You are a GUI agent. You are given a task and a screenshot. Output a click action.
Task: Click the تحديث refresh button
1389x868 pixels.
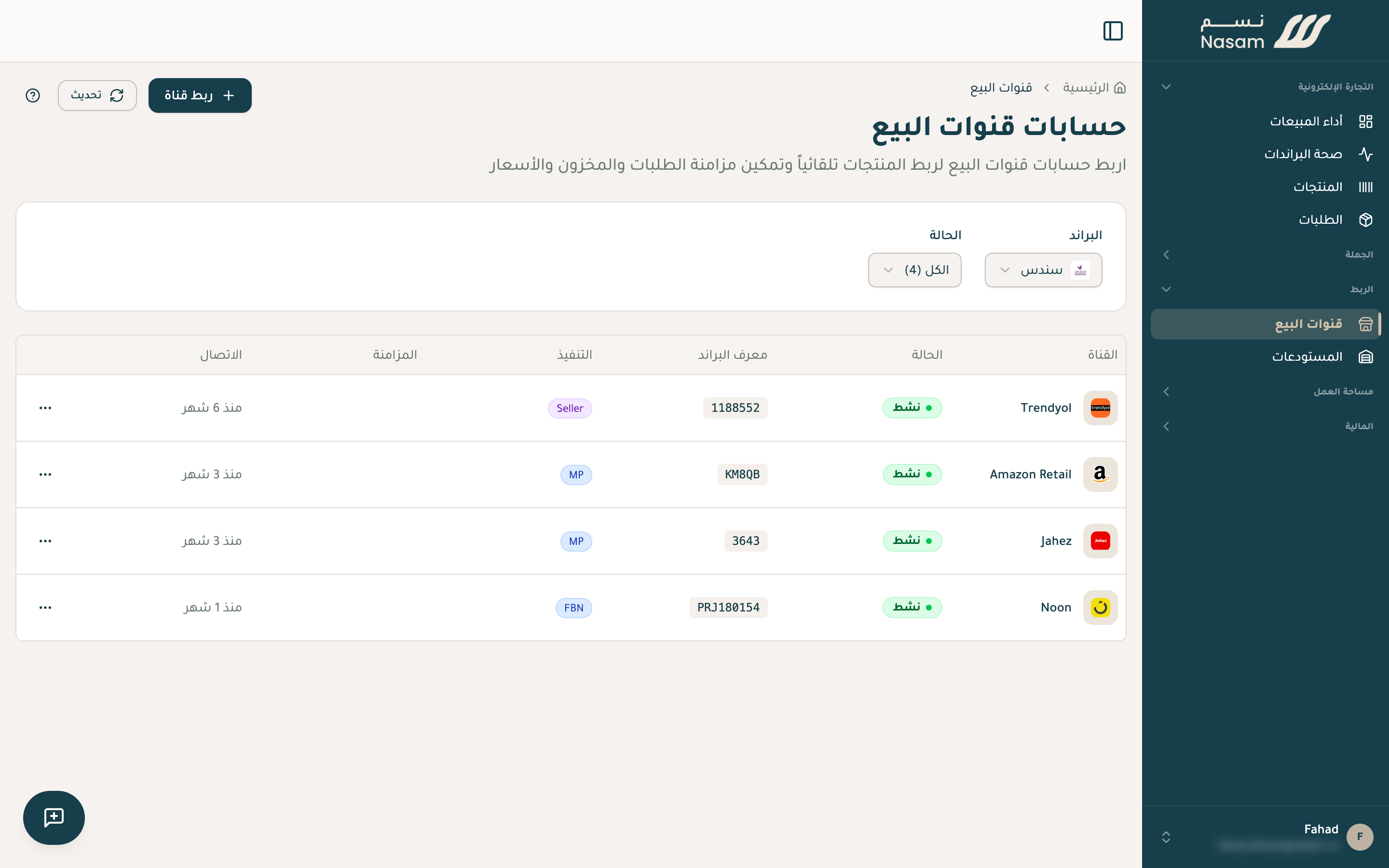[x=97, y=95]
